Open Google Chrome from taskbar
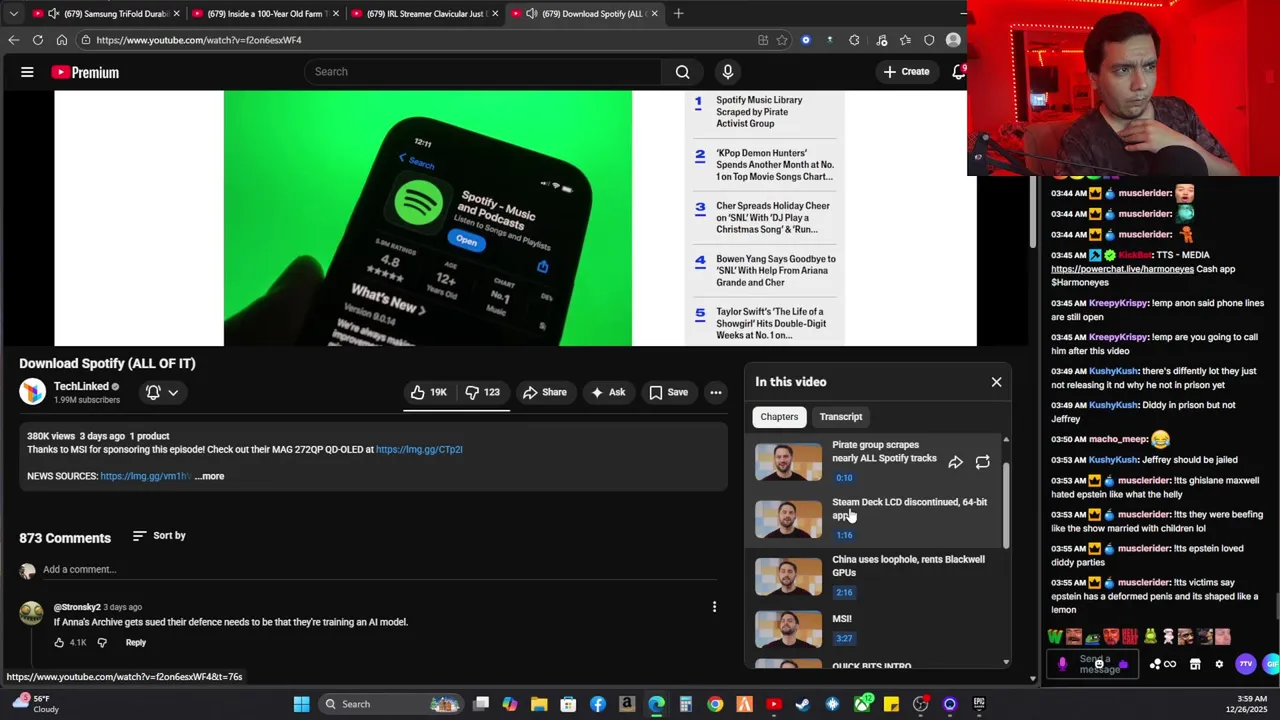 point(715,704)
